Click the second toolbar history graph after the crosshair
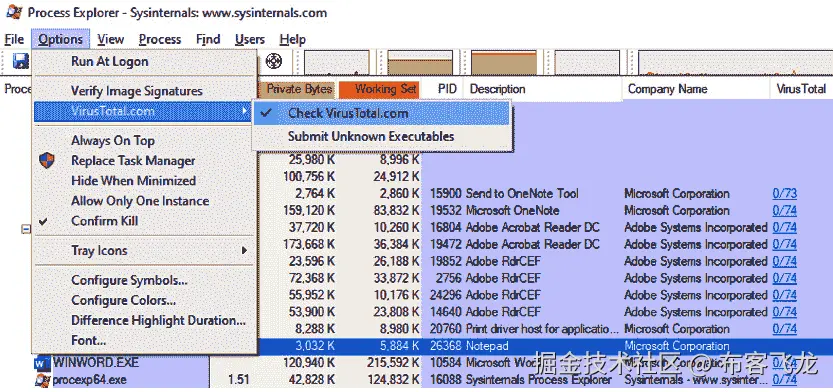 [420, 63]
